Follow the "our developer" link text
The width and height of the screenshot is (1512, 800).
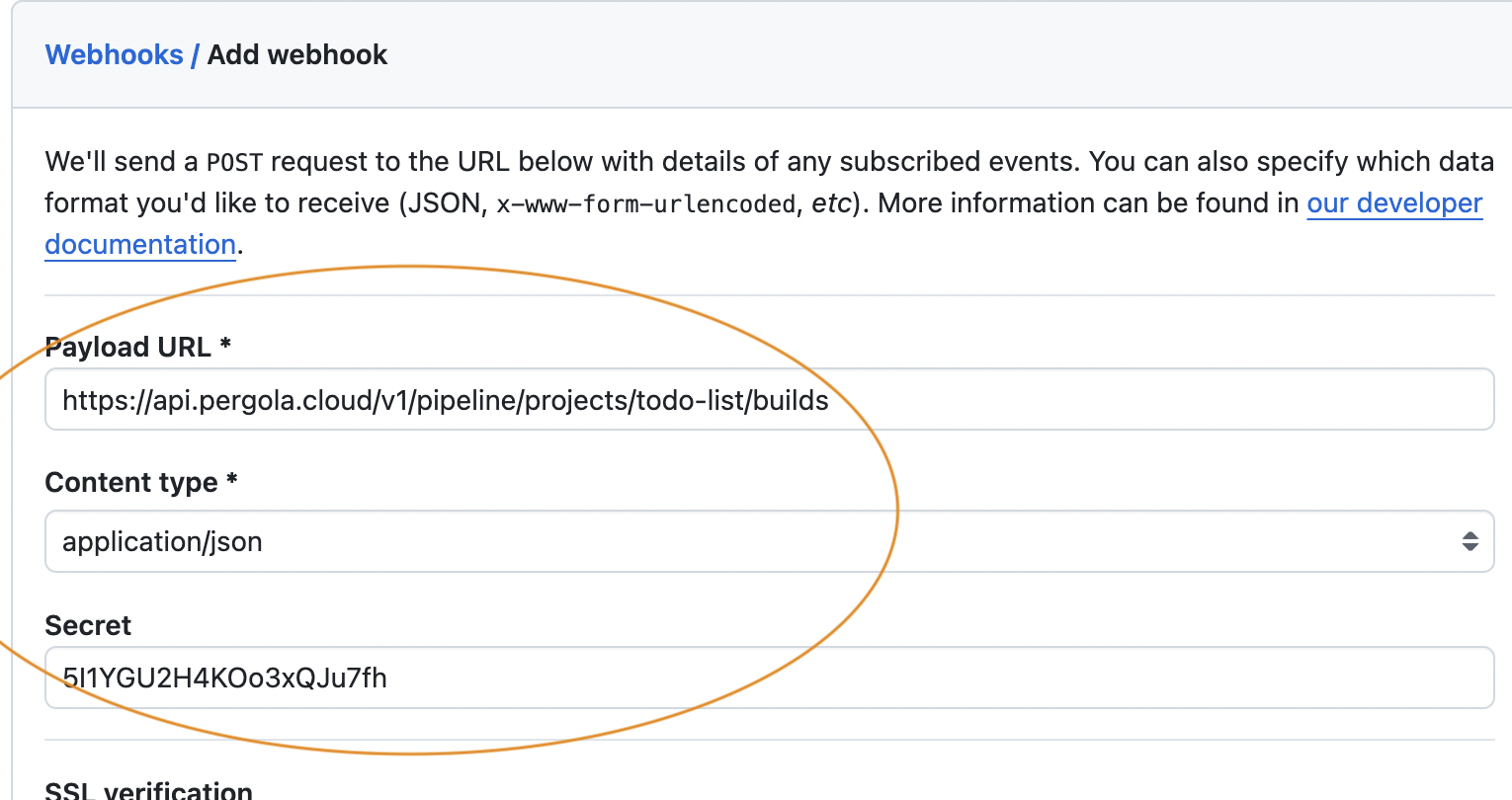click(x=1394, y=203)
